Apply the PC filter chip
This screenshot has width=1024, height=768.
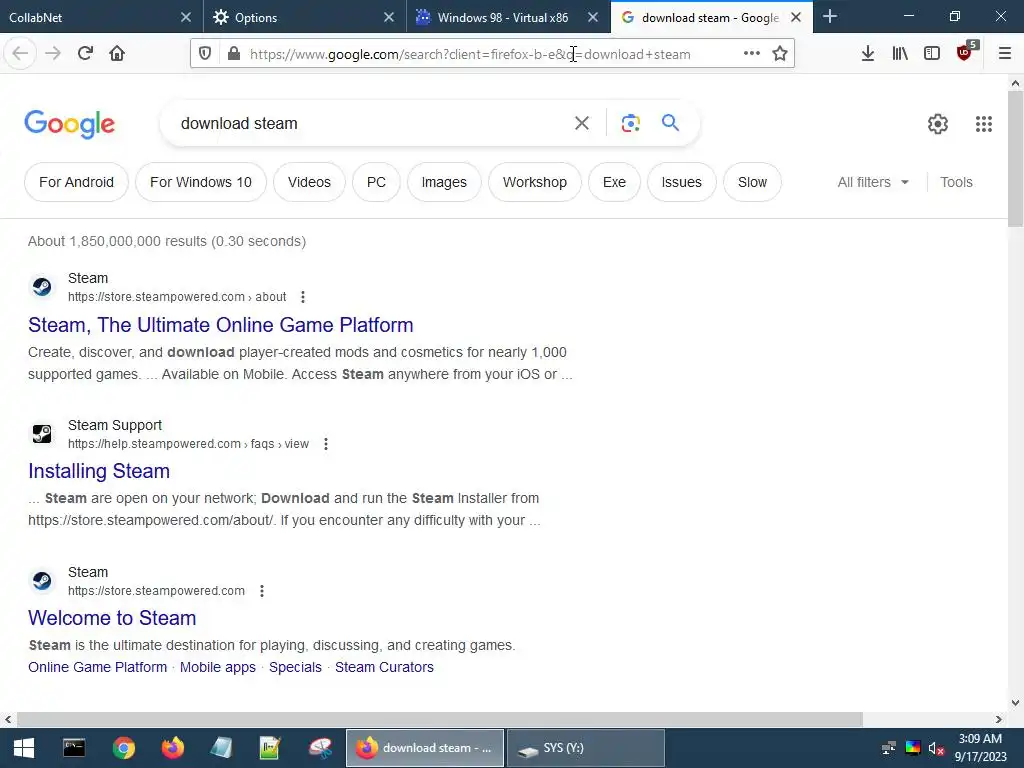(x=376, y=182)
